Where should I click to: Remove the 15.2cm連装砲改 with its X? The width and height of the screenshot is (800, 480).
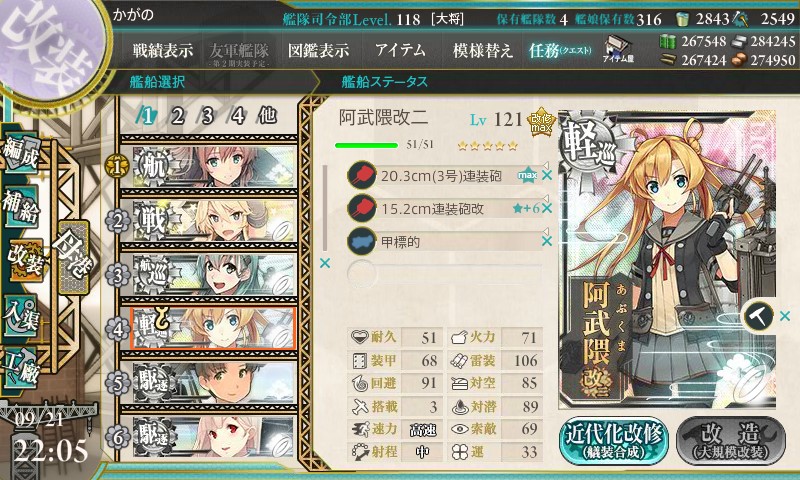click(546, 208)
